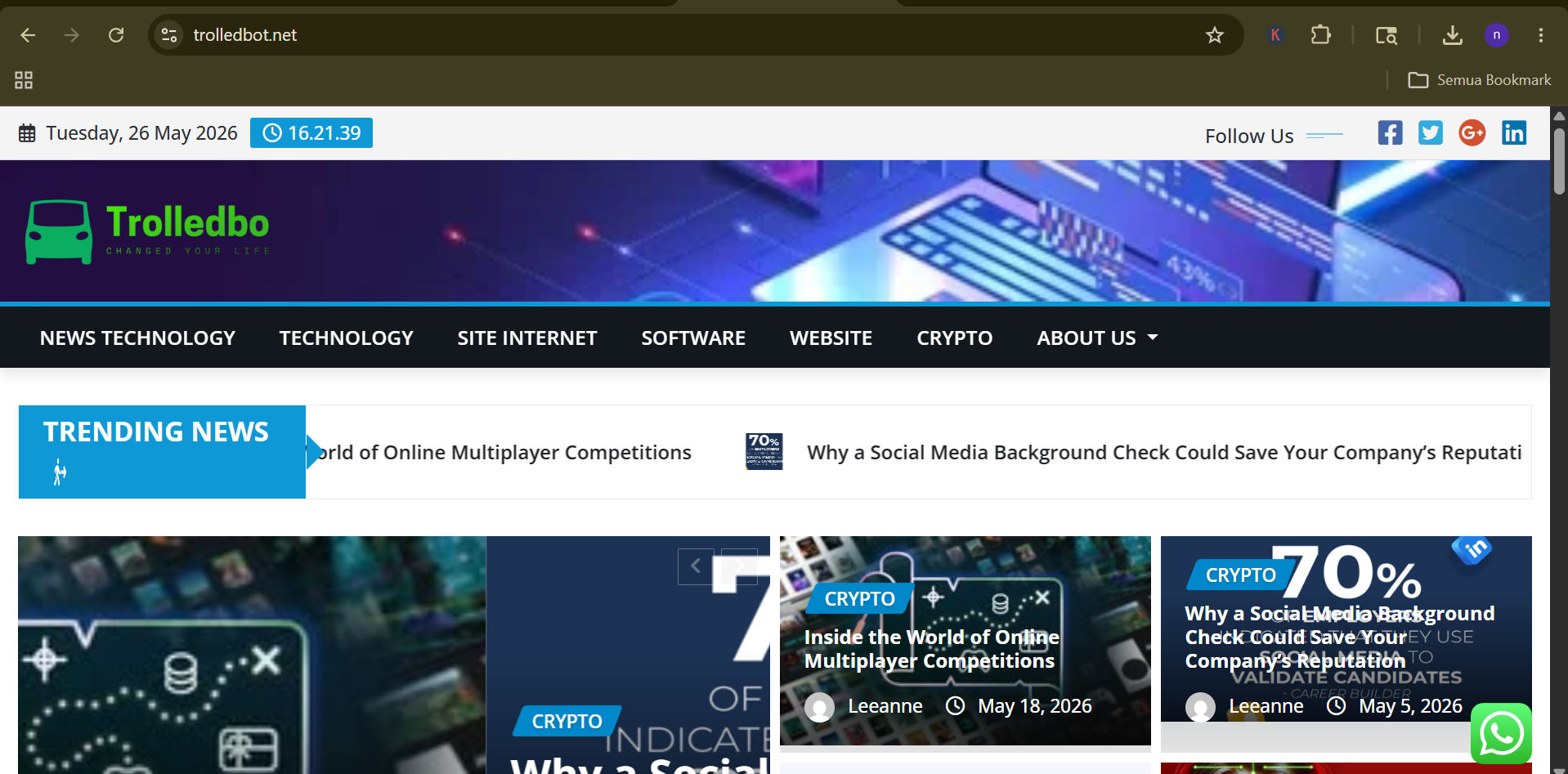1568x774 pixels.
Task: Open the TECHNOLOGY menu item
Action: [346, 338]
